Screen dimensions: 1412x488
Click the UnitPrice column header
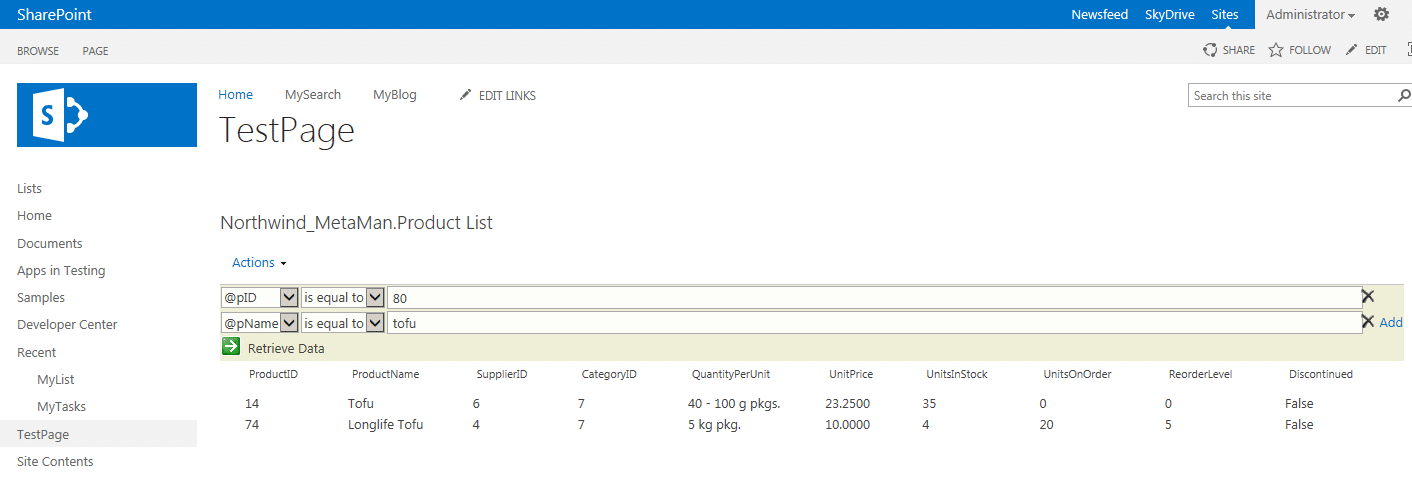(851, 374)
